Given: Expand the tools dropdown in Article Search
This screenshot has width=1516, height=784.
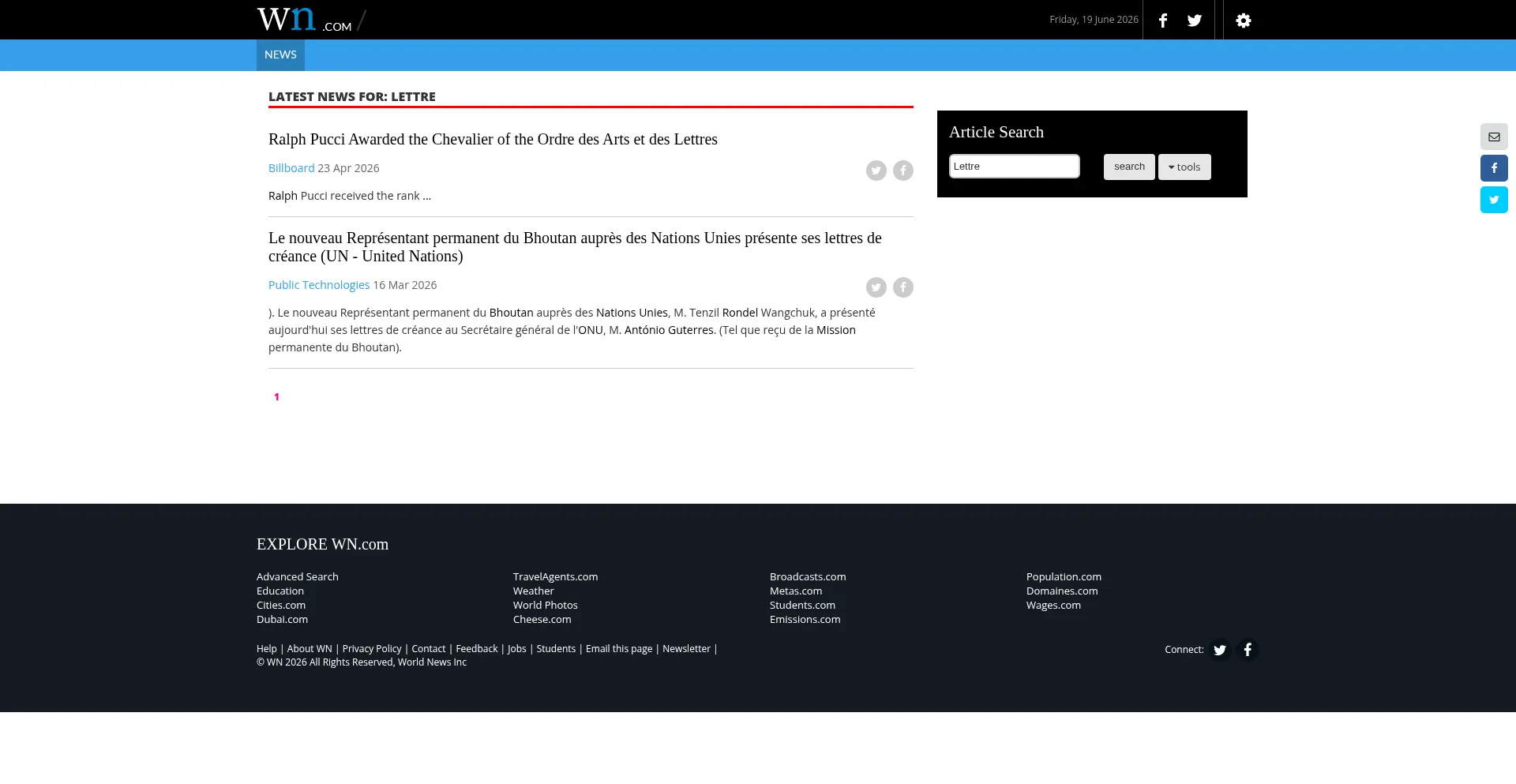Looking at the screenshot, I should pyautogui.click(x=1184, y=167).
